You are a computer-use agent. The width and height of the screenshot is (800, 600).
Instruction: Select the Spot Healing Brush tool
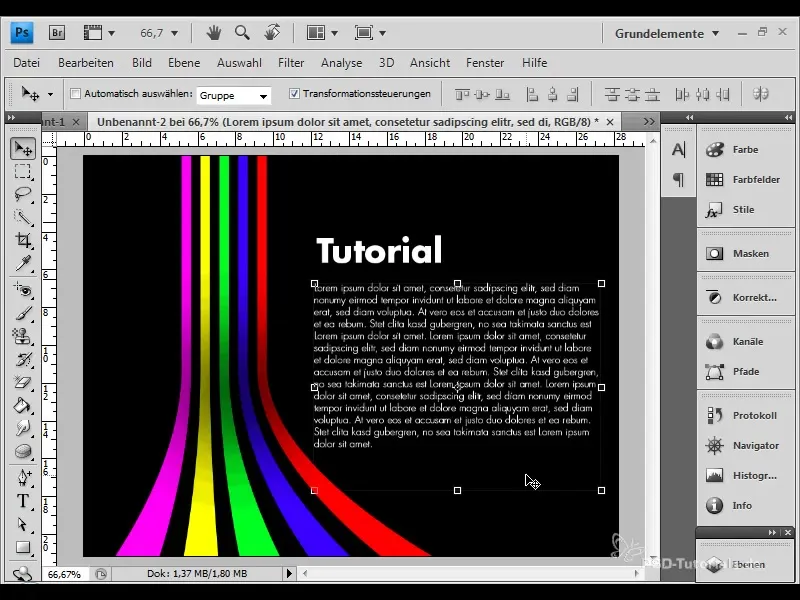22,290
